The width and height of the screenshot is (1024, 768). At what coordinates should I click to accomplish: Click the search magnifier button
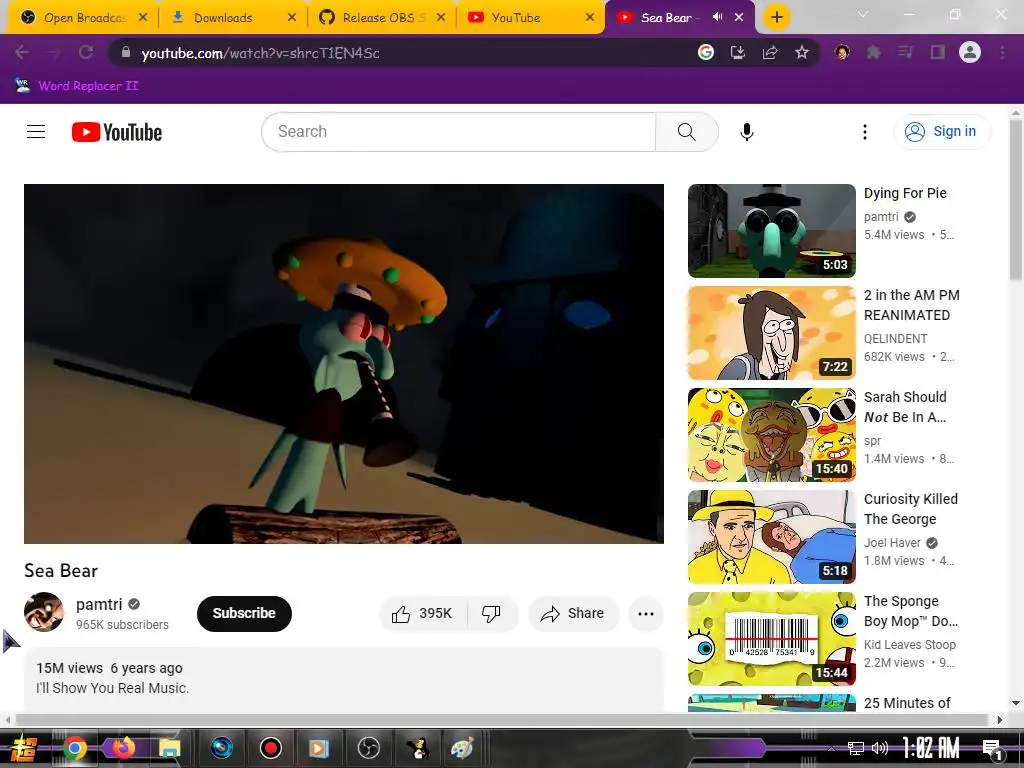[x=686, y=132]
